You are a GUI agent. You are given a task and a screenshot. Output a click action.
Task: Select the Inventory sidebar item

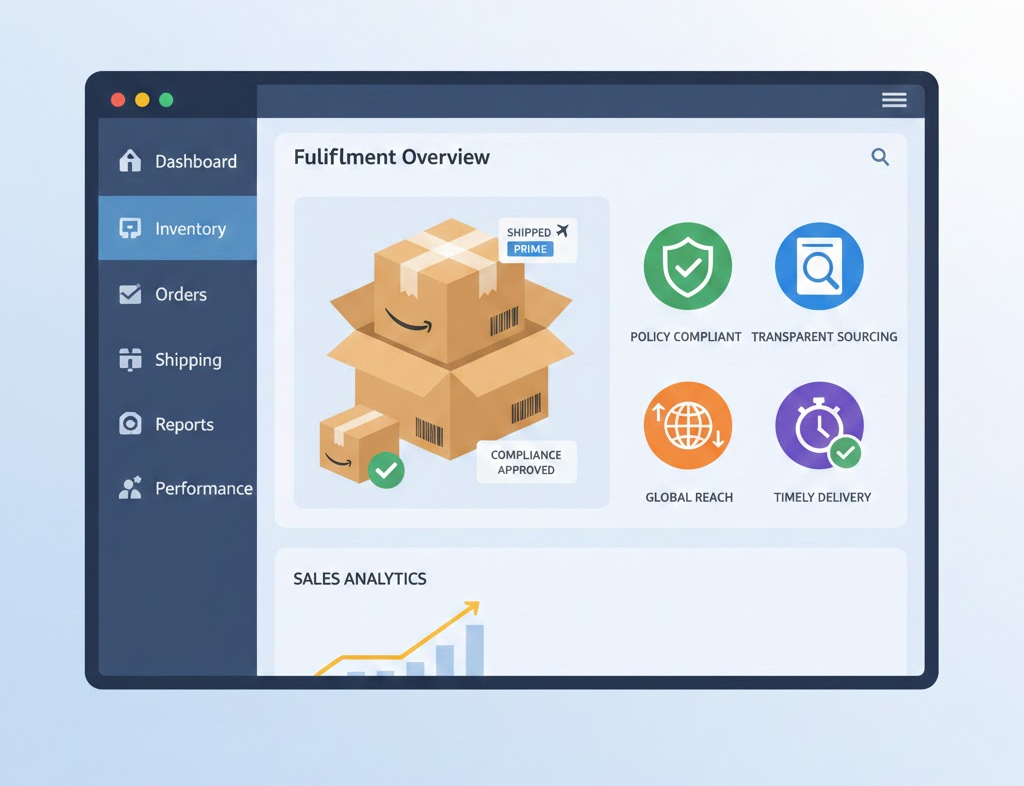click(x=178, y=229)
